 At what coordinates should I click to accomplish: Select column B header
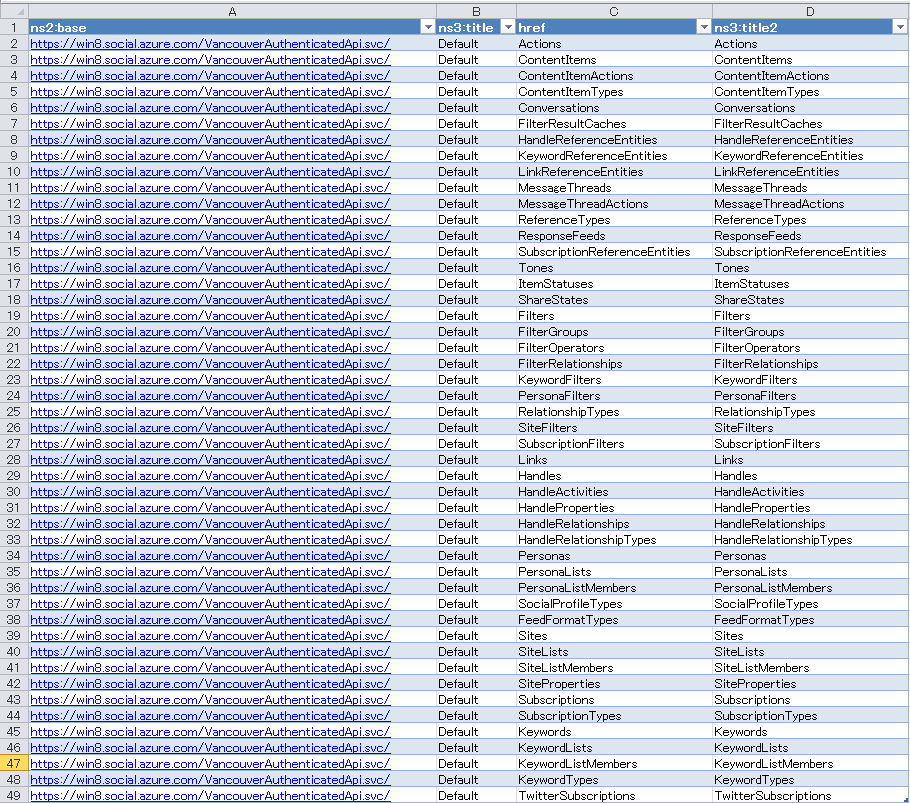point(475,11)
